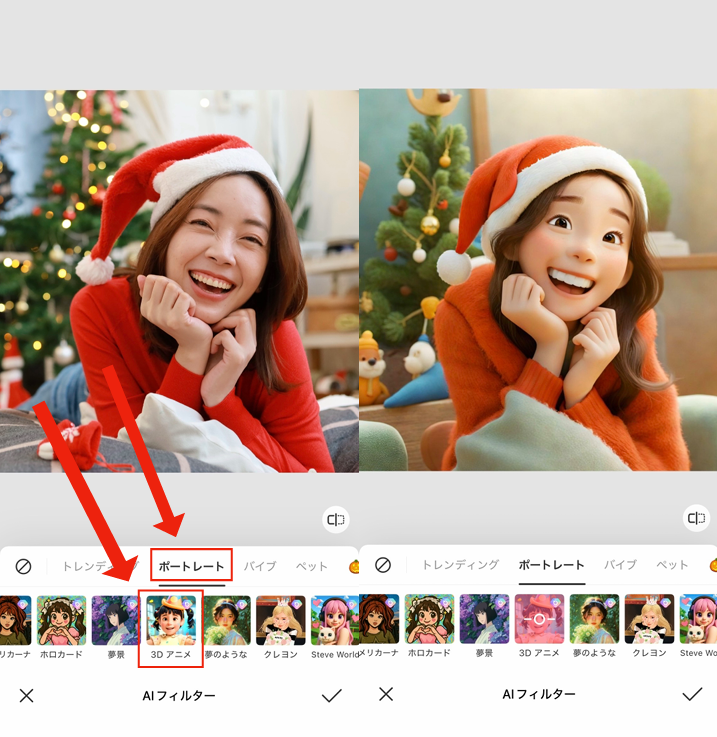
Task: Select the no-filter icon on left screen
Action: click(x=23, y=566)
